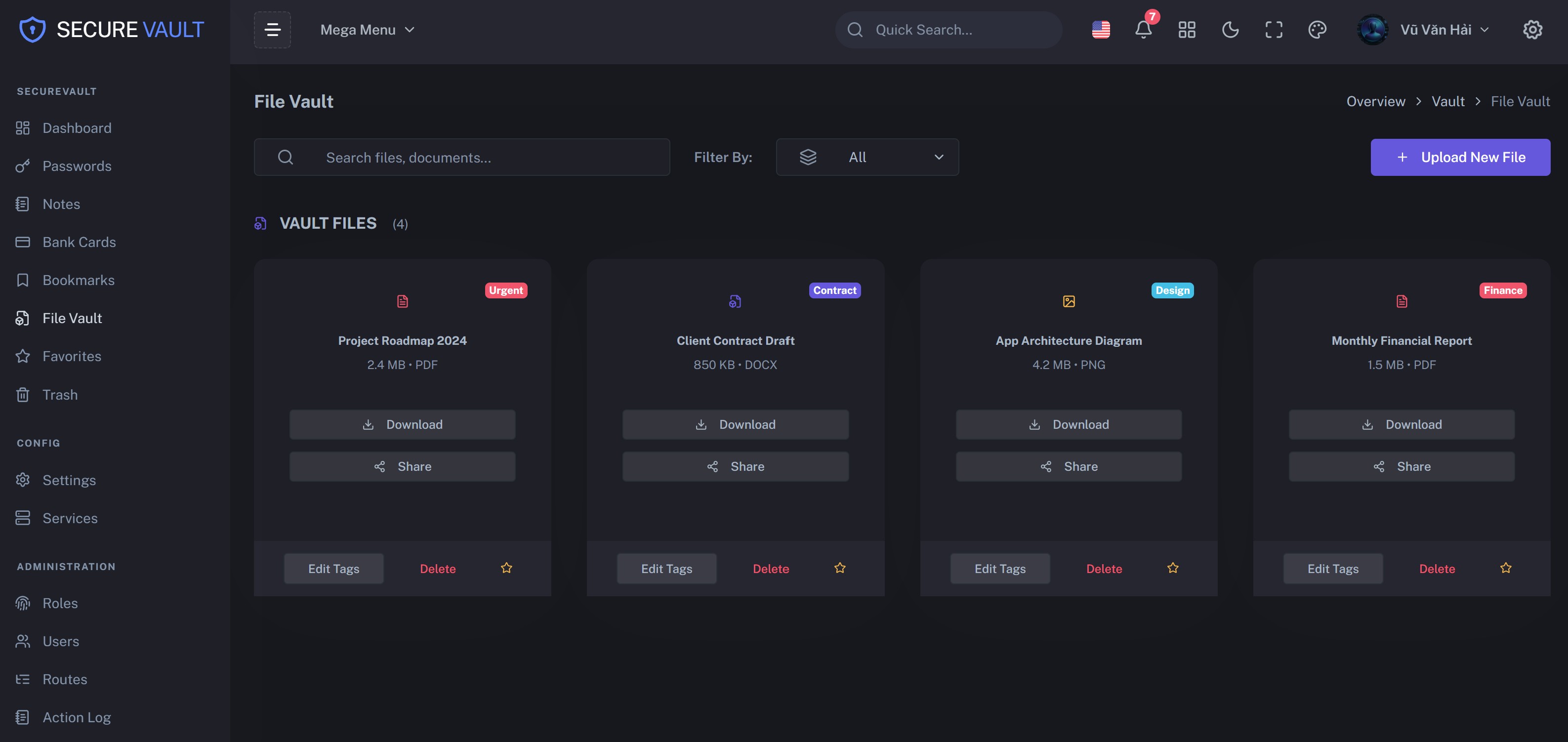Delete App Architecture Diagram
The image size is (1568, 742).
point(1104,569)
